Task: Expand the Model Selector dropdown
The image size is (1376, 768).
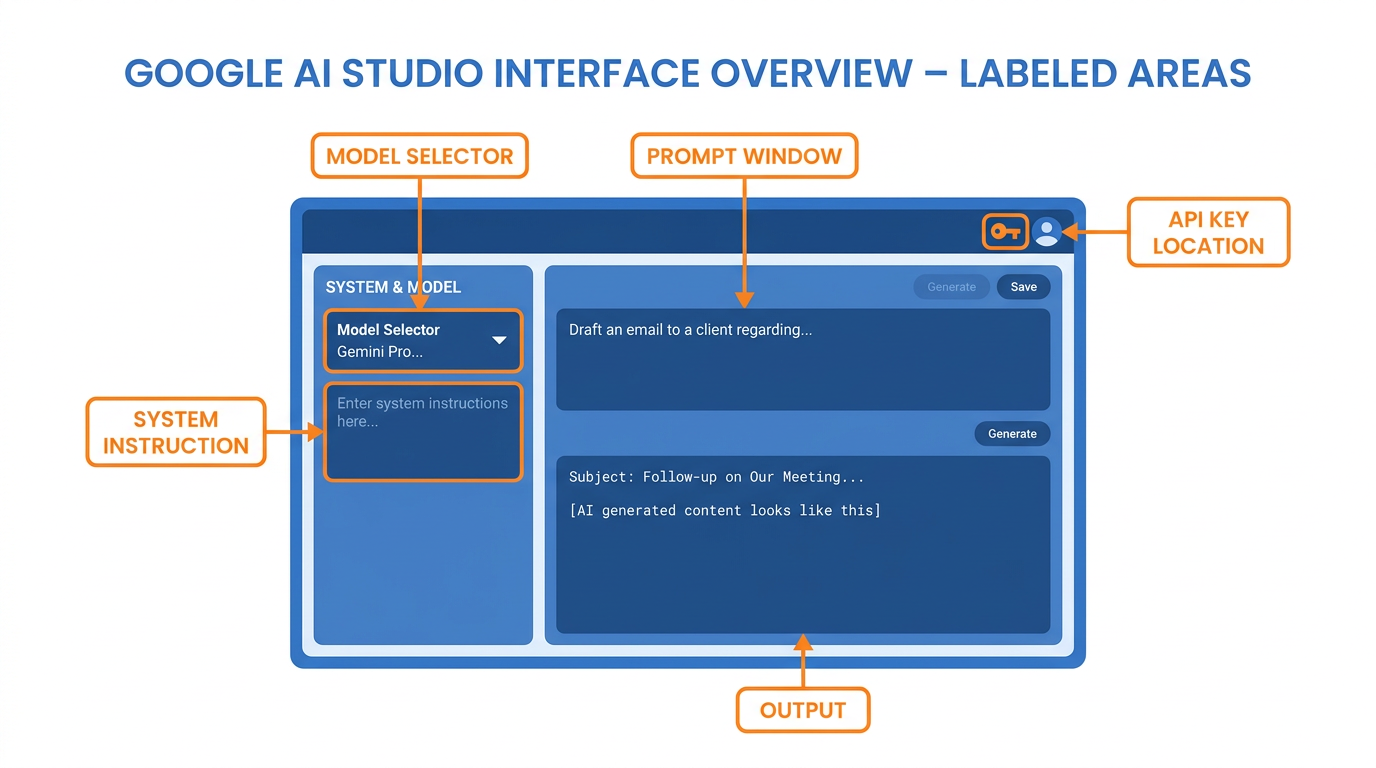Action: (x=423, y=341)
